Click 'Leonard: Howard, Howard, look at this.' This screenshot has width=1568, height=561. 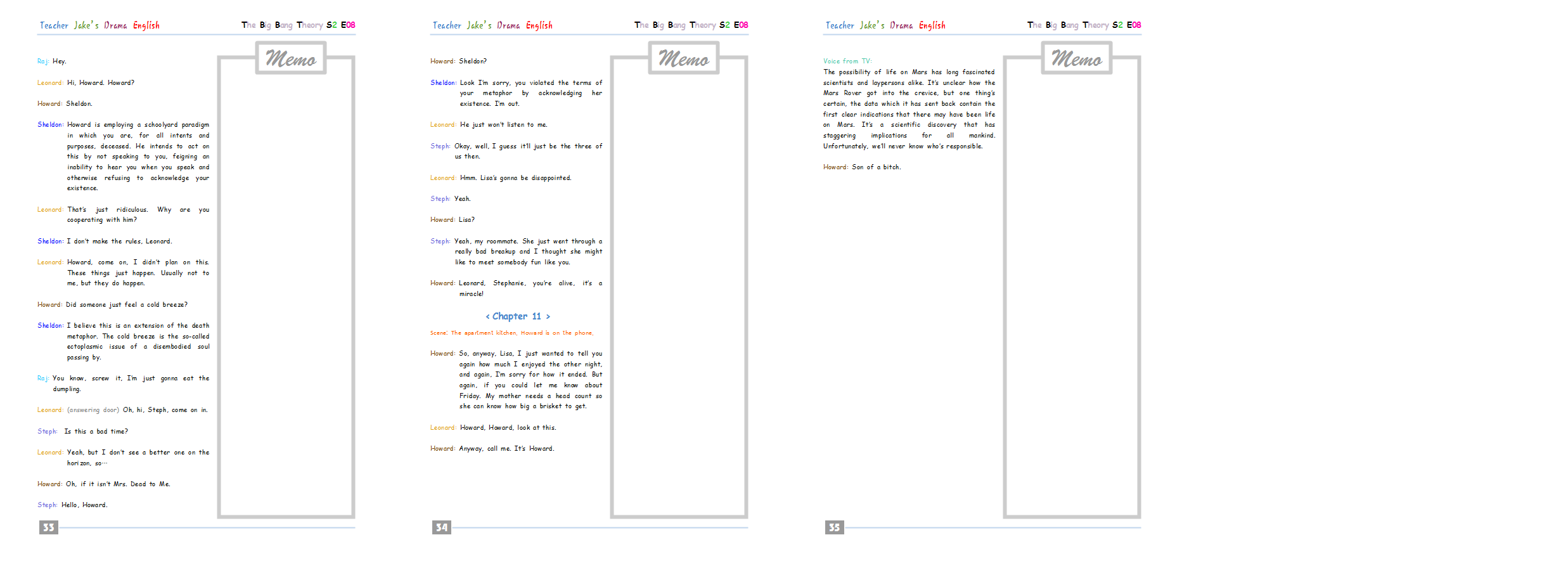pos(493,428)
